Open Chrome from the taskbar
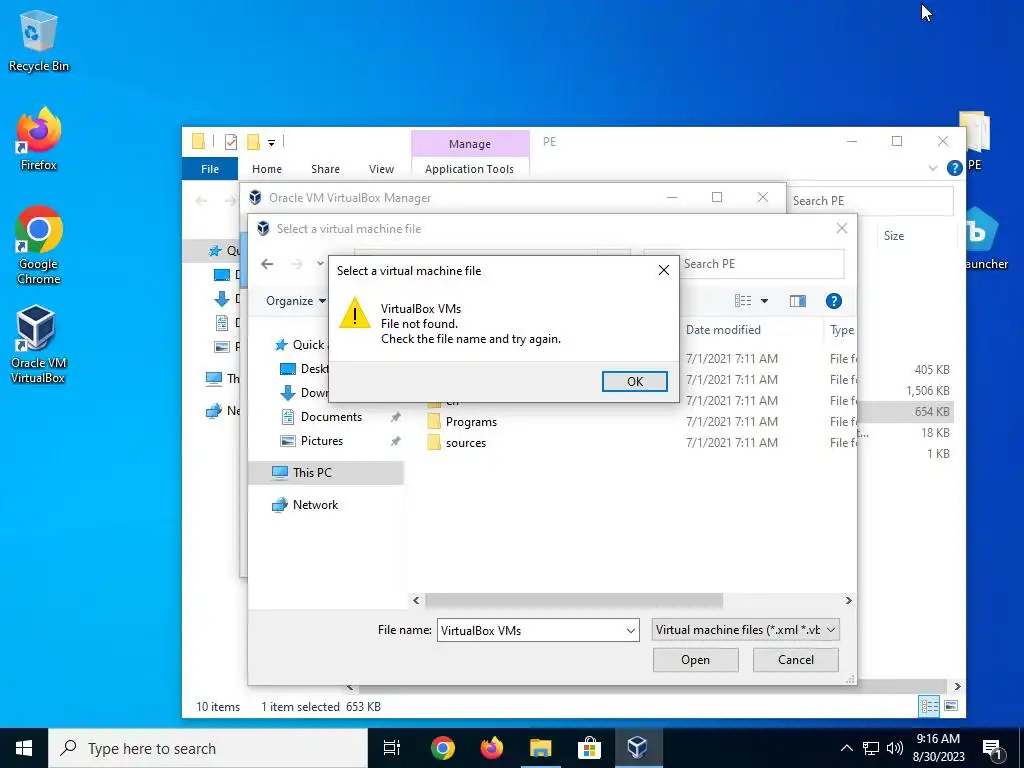 [x=442, y=748]
